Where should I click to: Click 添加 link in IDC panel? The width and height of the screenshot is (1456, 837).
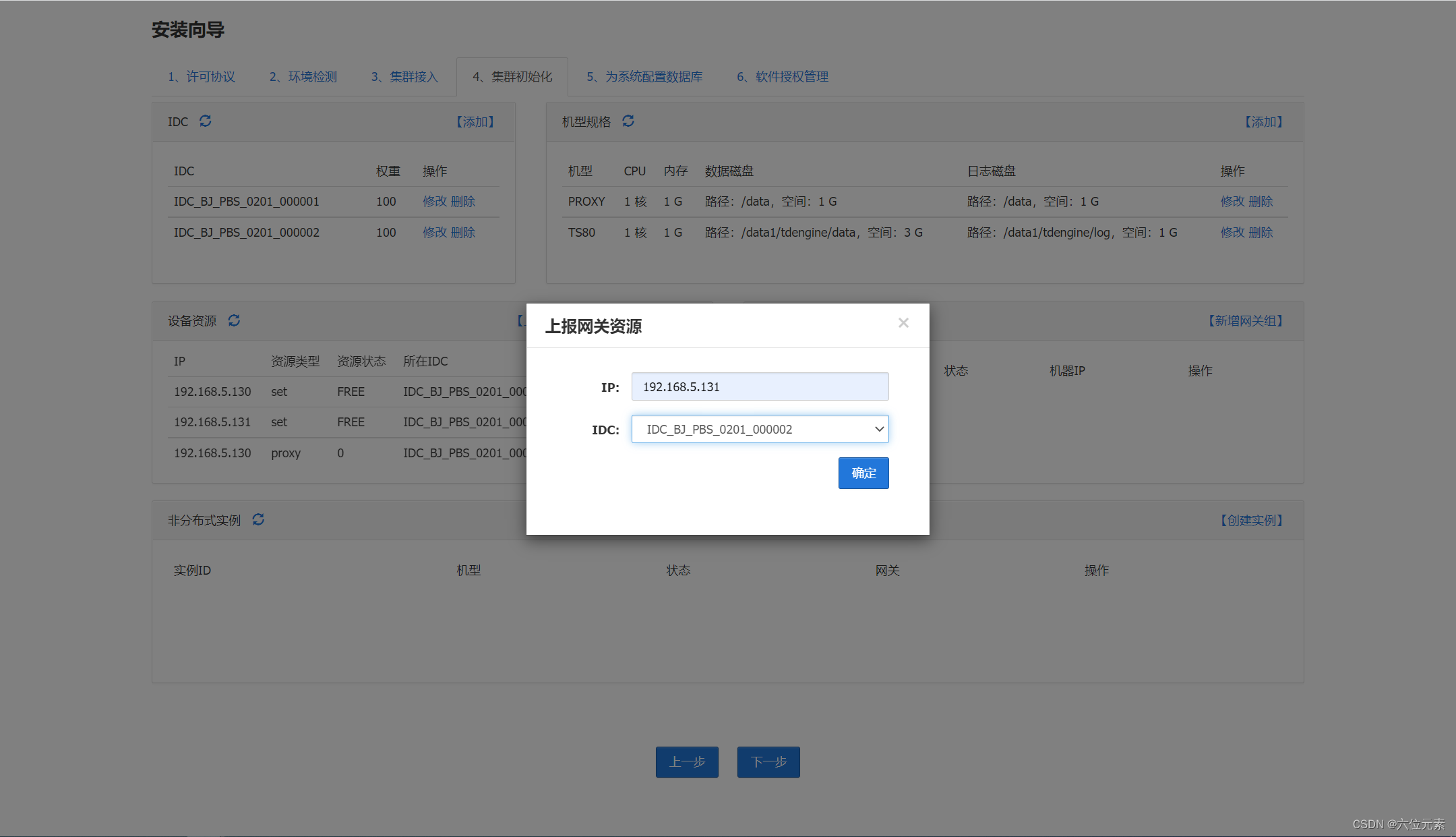click(x=475, y=122)
